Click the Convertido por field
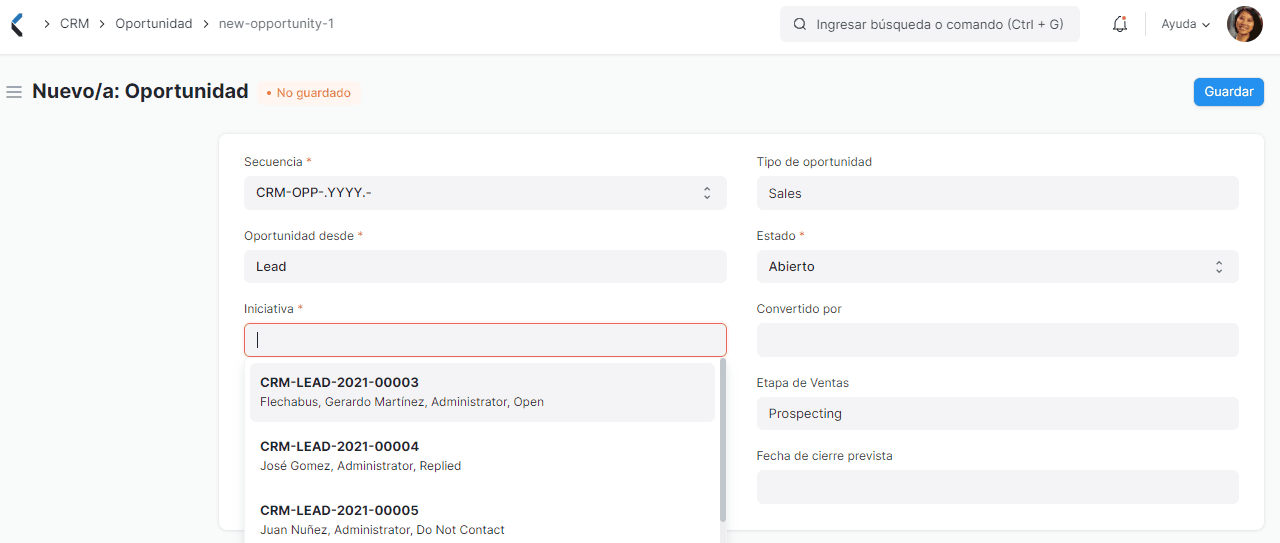The image size is (1280, 543). tap(997, 340)
